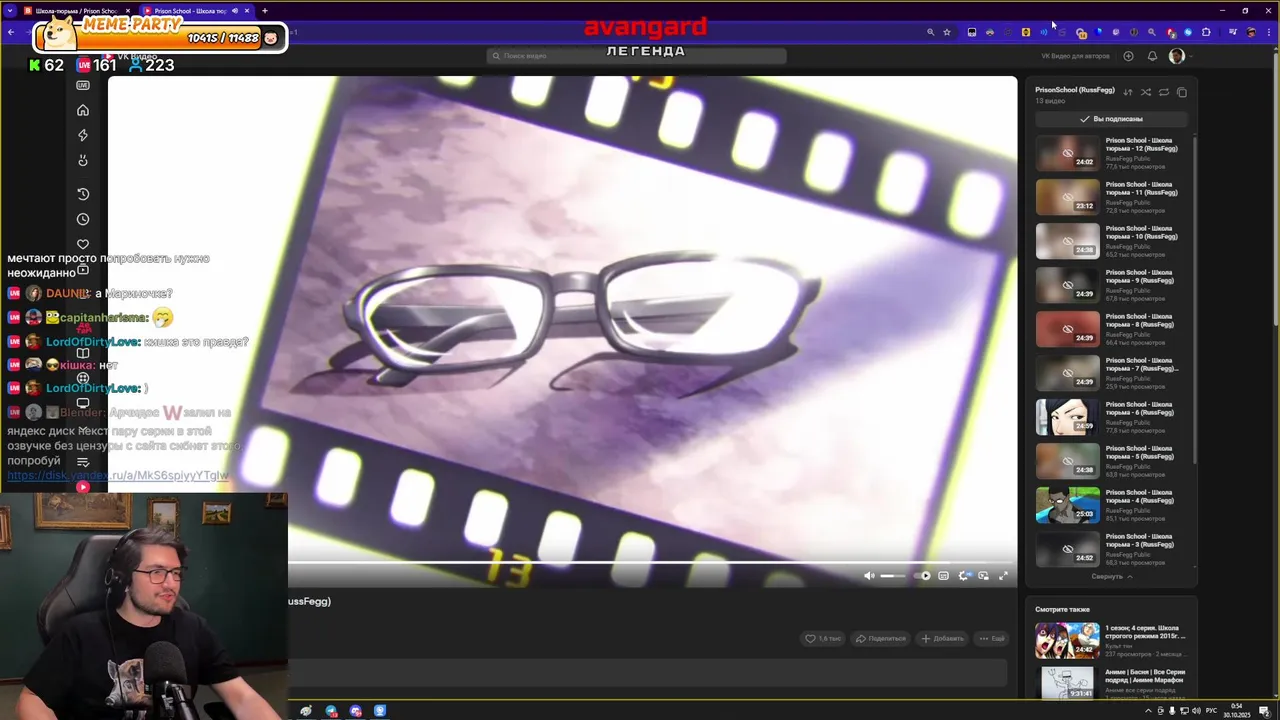Mute the video with speaker icon
1280x720 pixels.
tap(869, 576)
